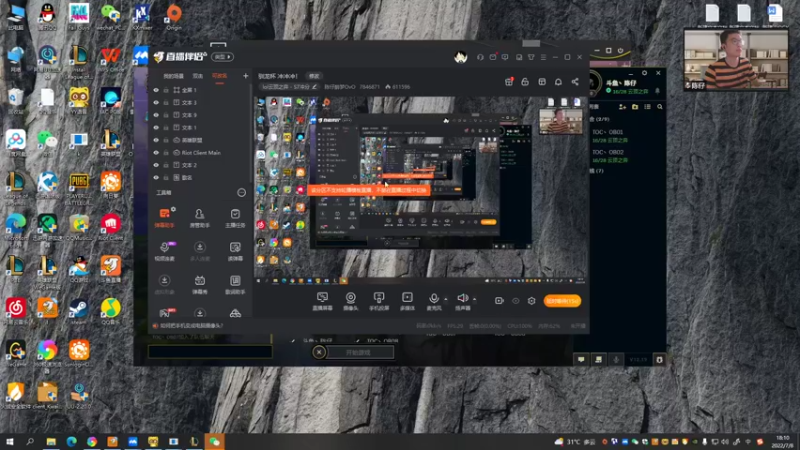The image size is (800, 450).
Task: Toggle visibility of the 文本 2 source
Action: (156, 165)
